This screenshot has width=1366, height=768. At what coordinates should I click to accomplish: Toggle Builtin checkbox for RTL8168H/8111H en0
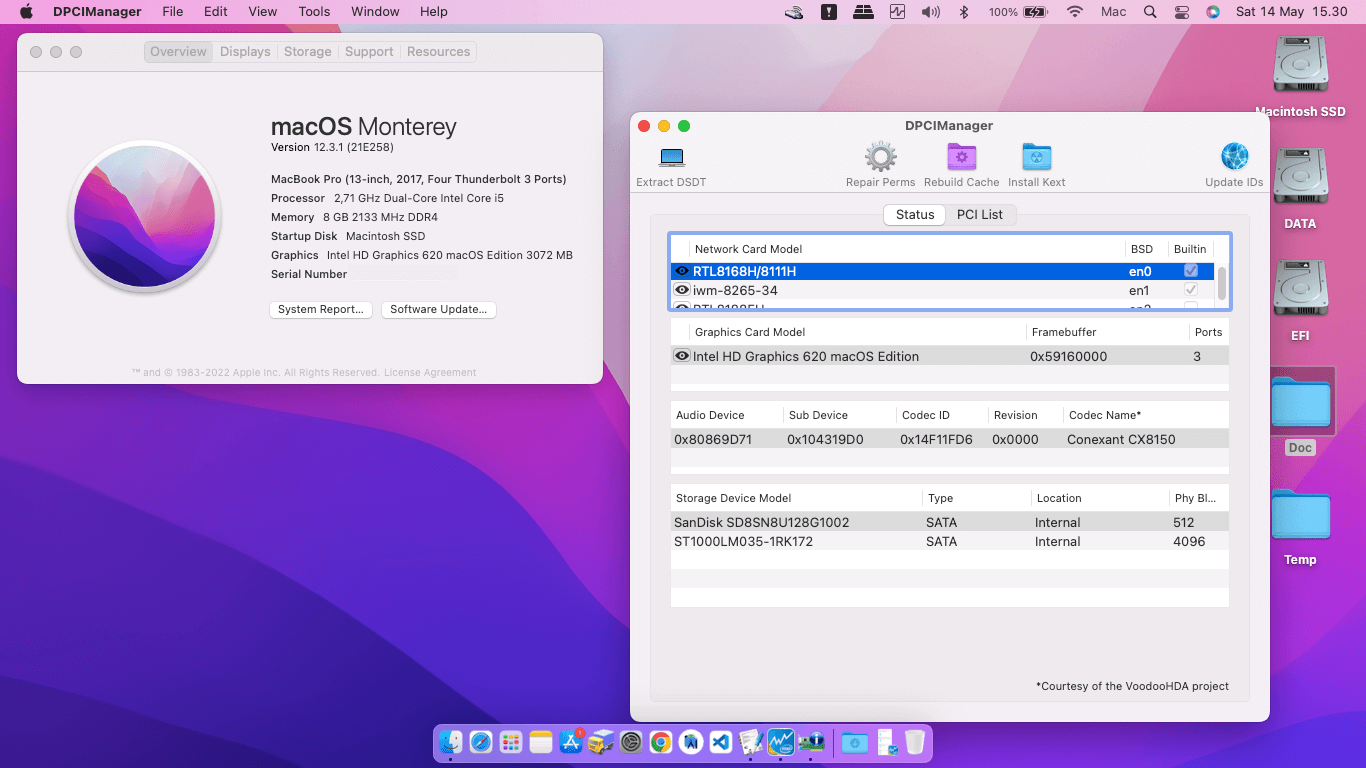pos(1191,271)
